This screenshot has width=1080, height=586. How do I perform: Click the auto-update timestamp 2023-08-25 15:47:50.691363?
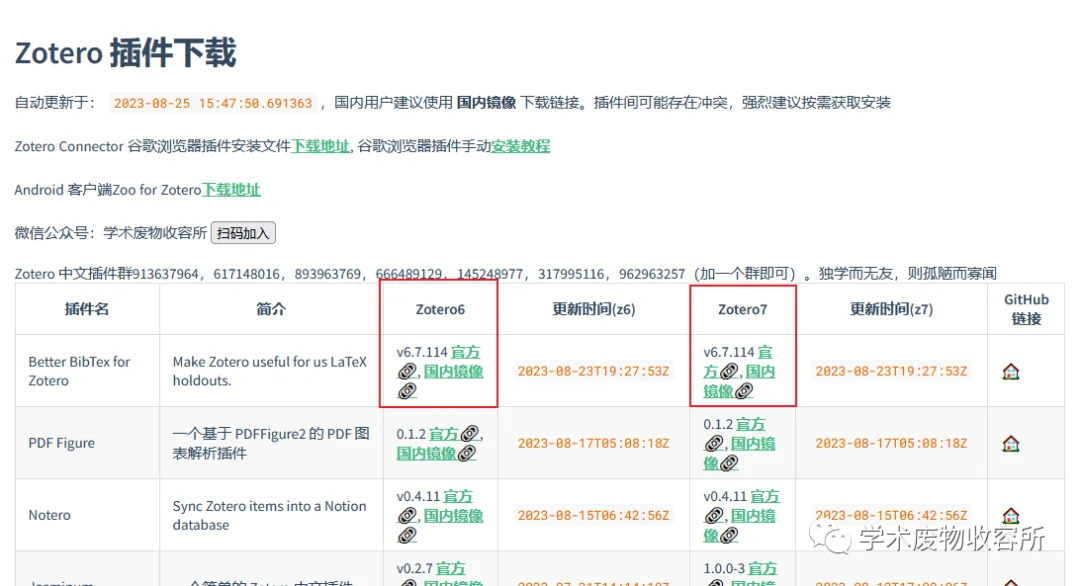coord(213,103)
